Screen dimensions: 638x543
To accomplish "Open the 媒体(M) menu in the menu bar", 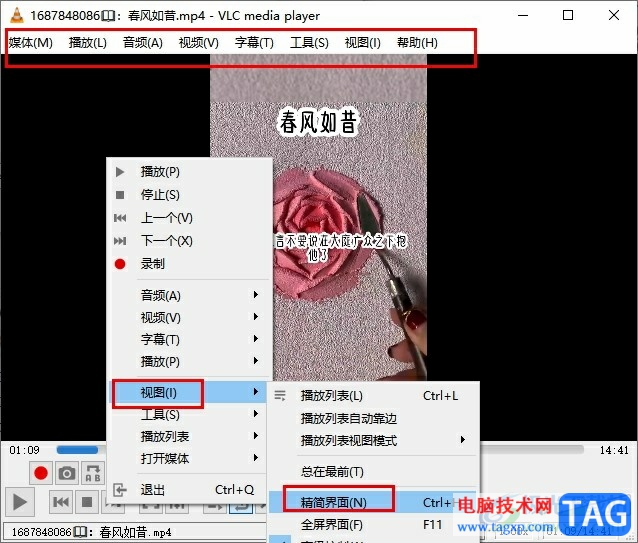I will [x=31, y=43].
